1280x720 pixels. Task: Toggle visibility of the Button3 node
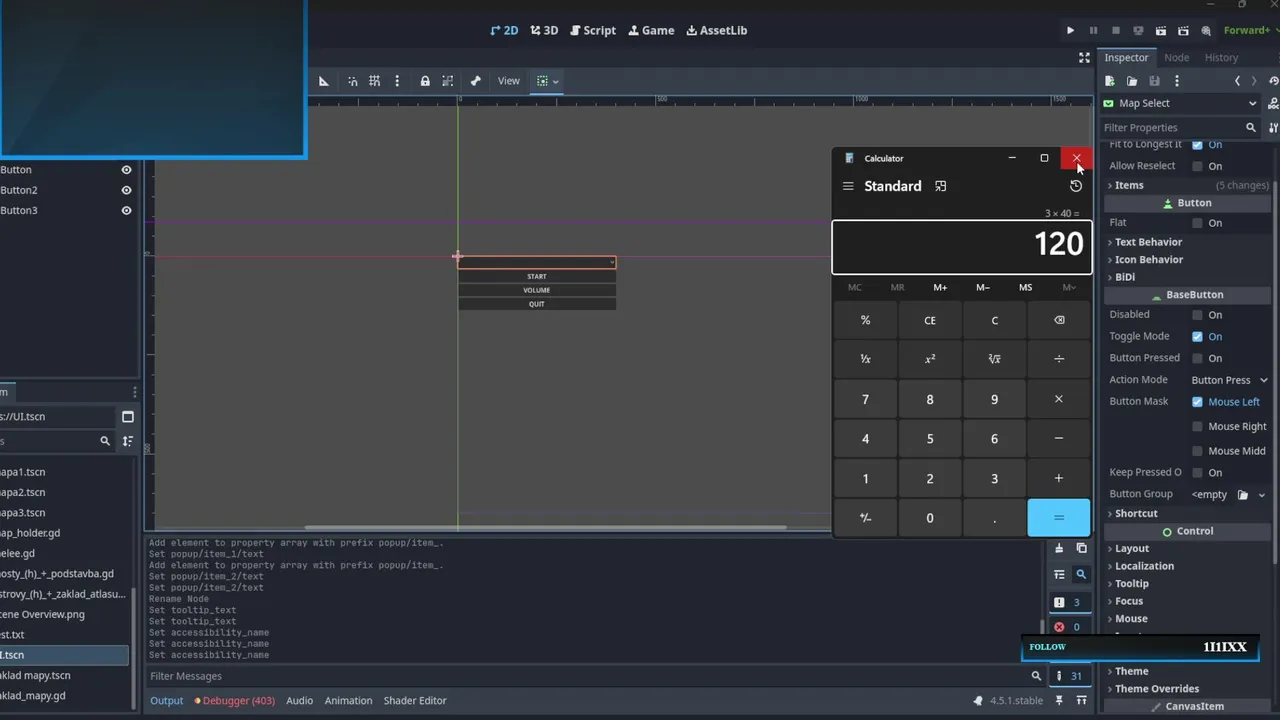point(126,211)
